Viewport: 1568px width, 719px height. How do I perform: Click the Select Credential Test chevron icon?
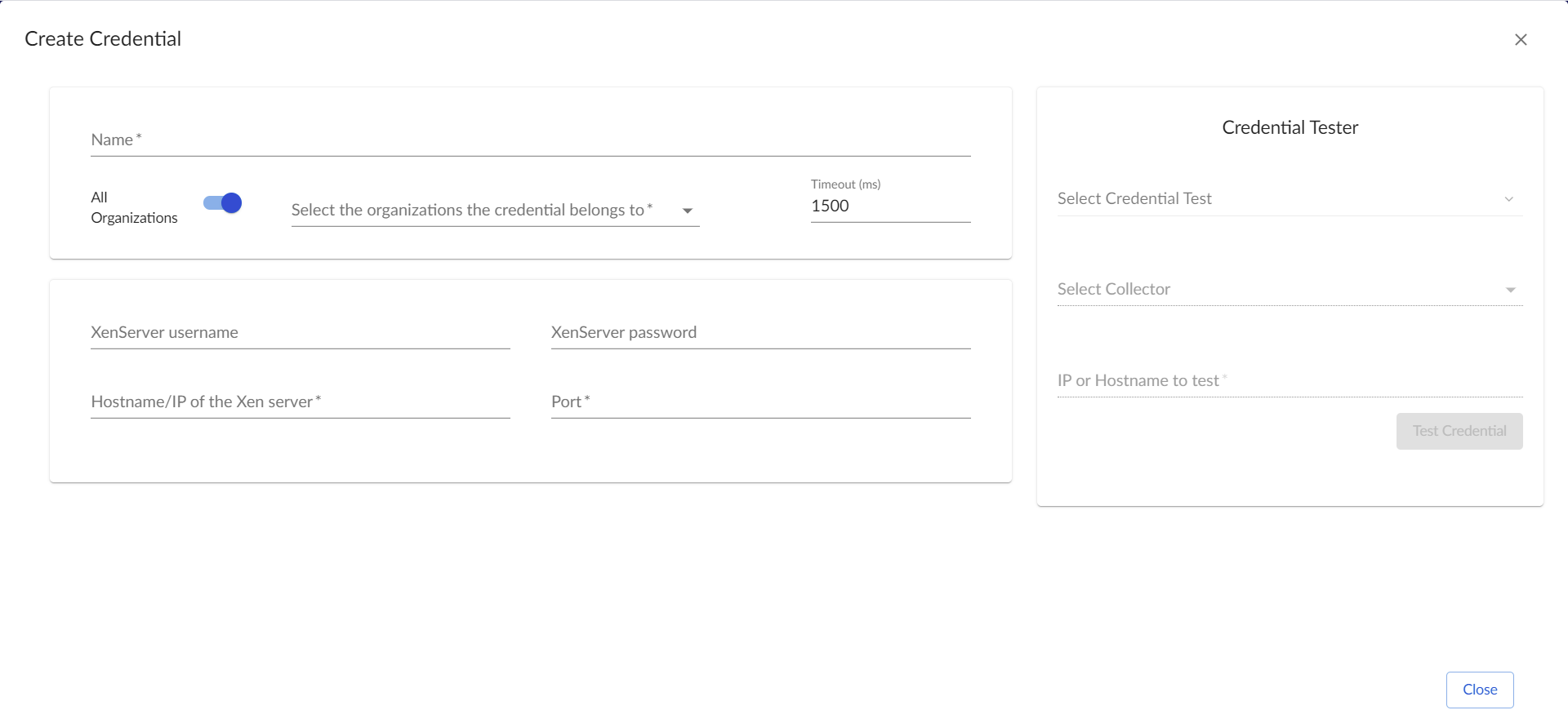1509,199
